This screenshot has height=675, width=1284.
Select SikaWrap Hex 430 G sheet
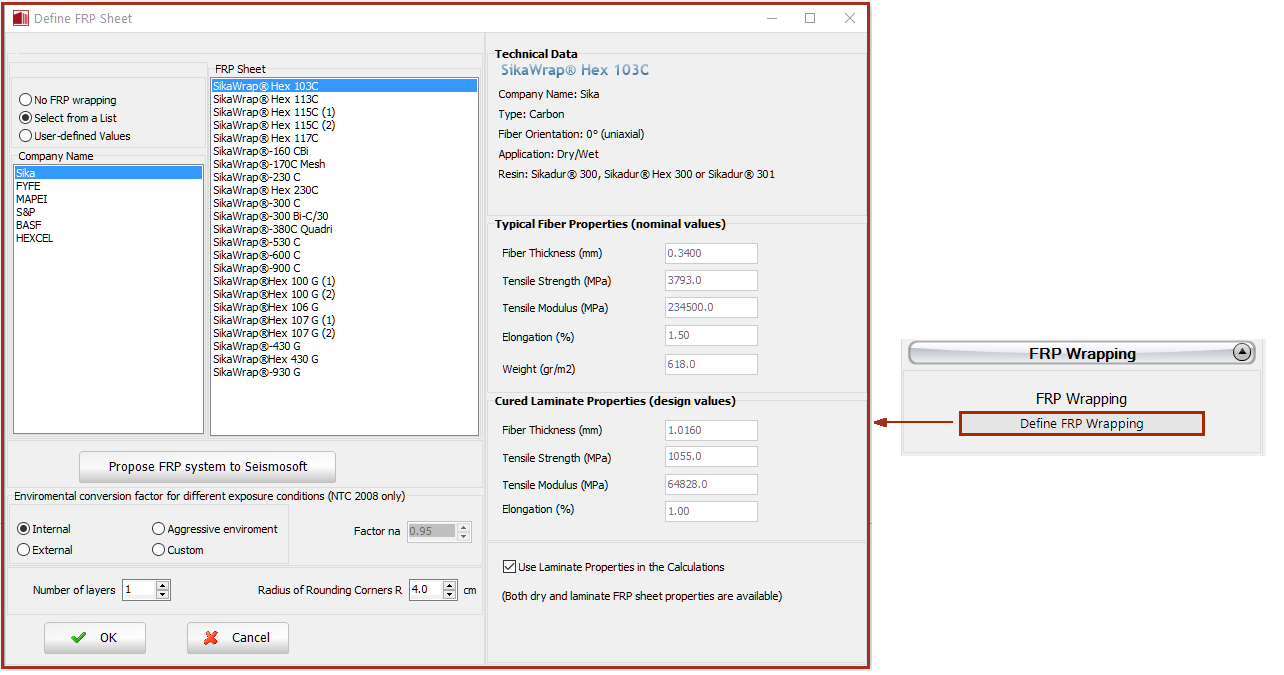344,359
